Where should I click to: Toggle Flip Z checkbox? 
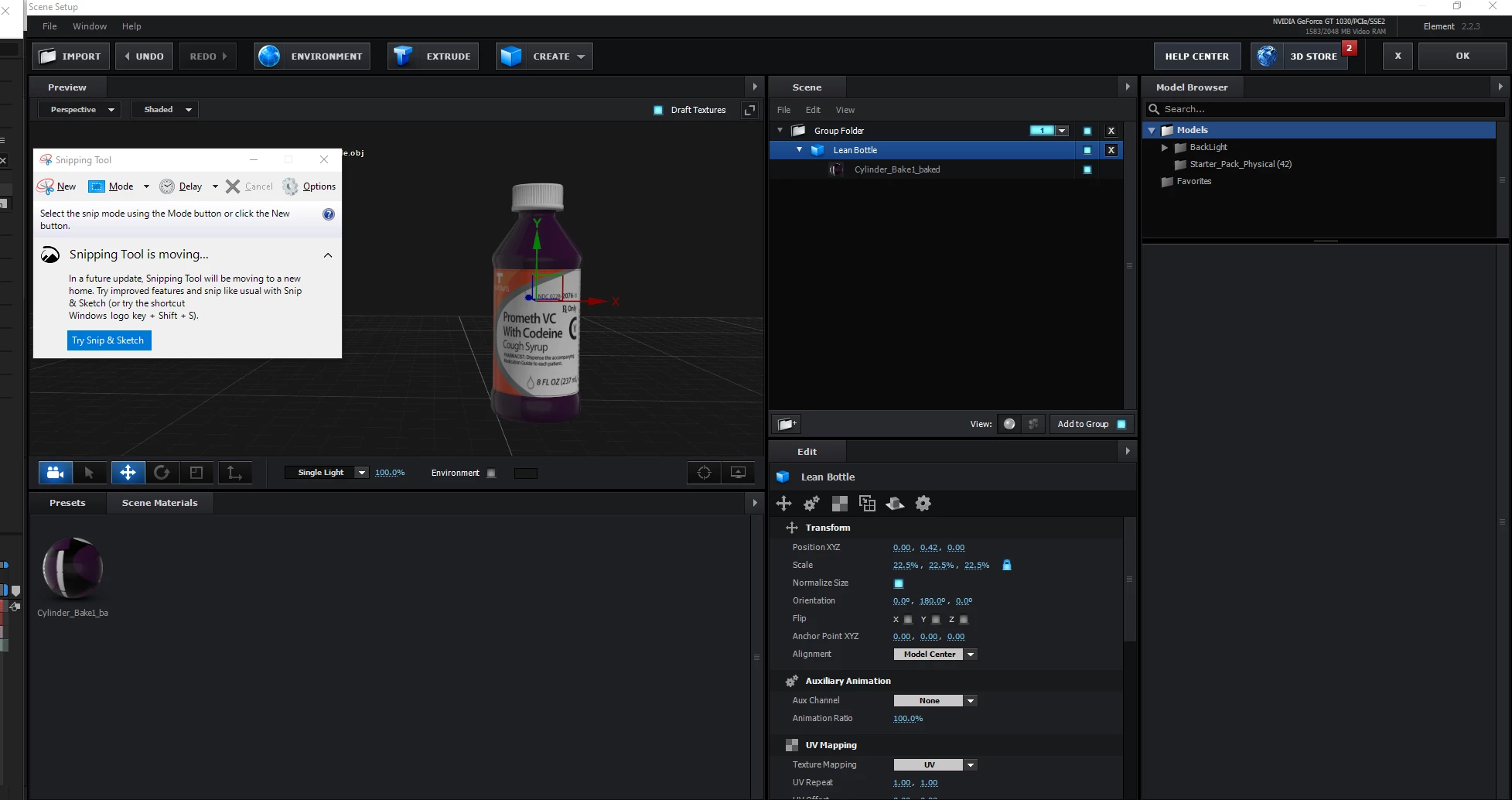[x=964, y=619]
